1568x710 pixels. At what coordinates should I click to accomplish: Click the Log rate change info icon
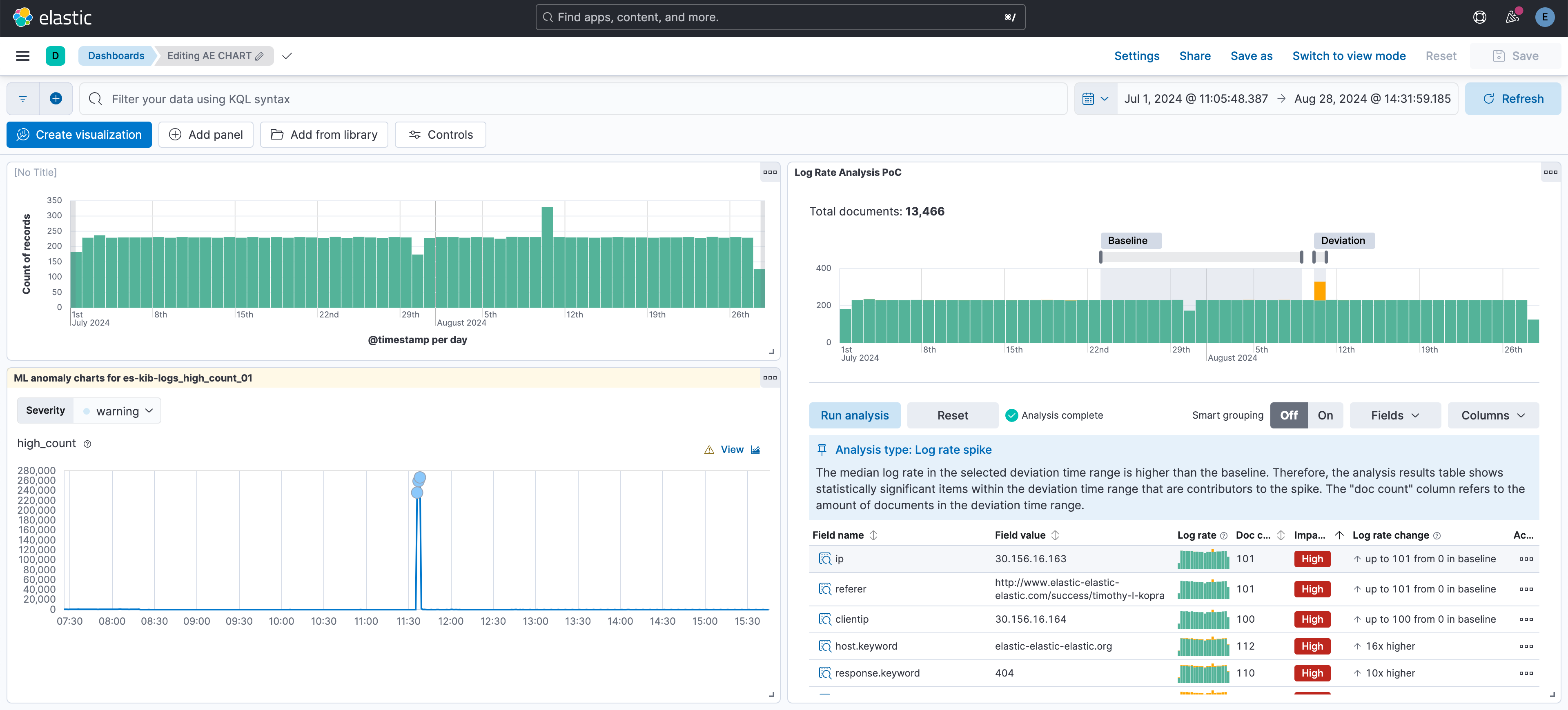(1437, 536)
